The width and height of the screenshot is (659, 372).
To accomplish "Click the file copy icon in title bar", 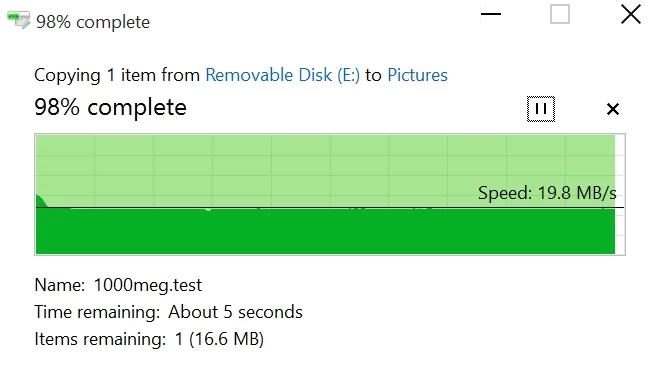I will coord(19,20).
